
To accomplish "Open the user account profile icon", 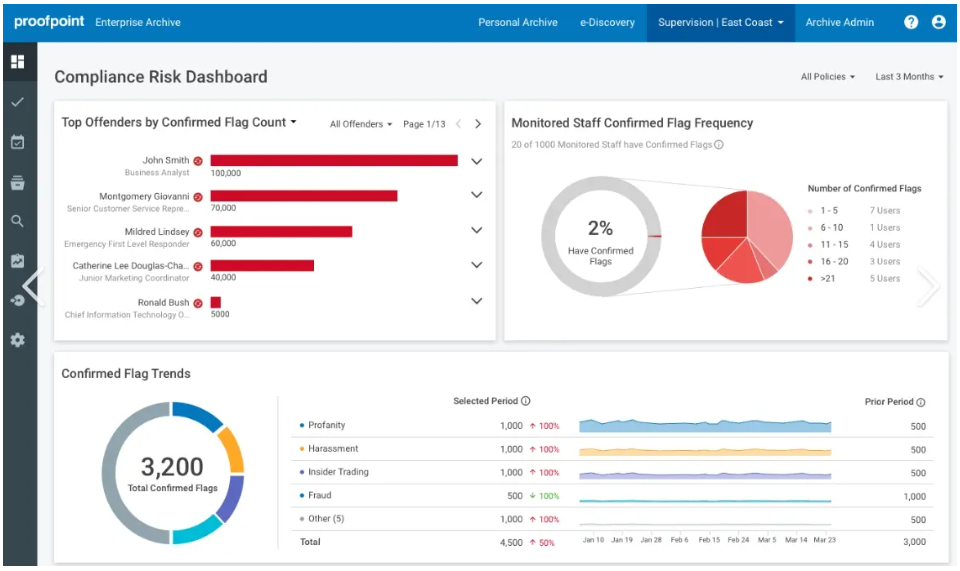I will coord(939,22).
